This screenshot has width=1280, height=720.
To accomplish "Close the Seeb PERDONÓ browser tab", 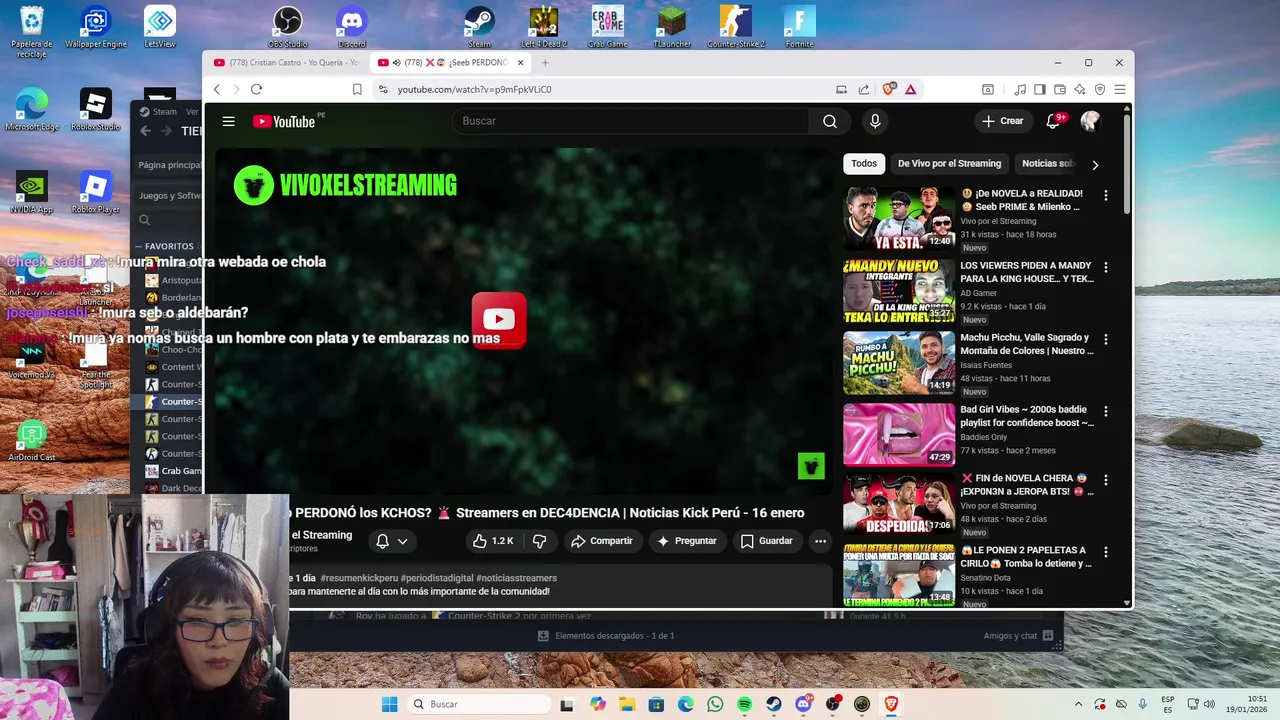I will 520,63.
